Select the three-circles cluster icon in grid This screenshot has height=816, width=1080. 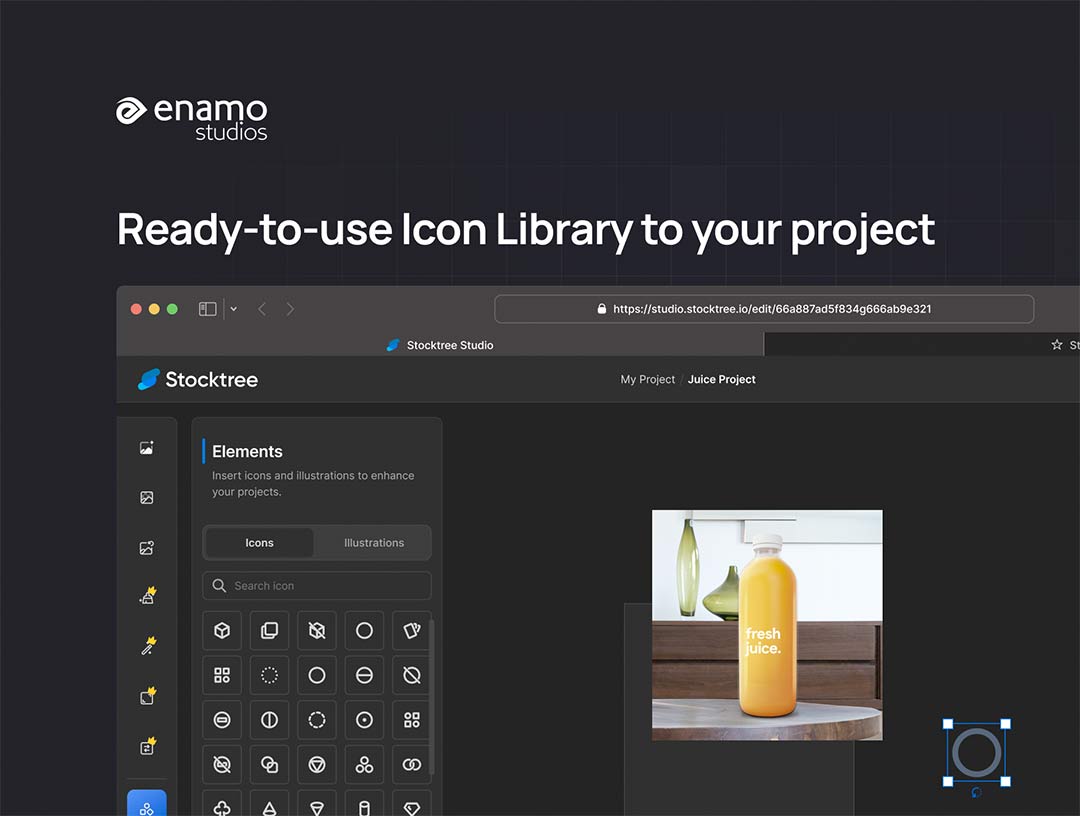[x=364, y=765]
